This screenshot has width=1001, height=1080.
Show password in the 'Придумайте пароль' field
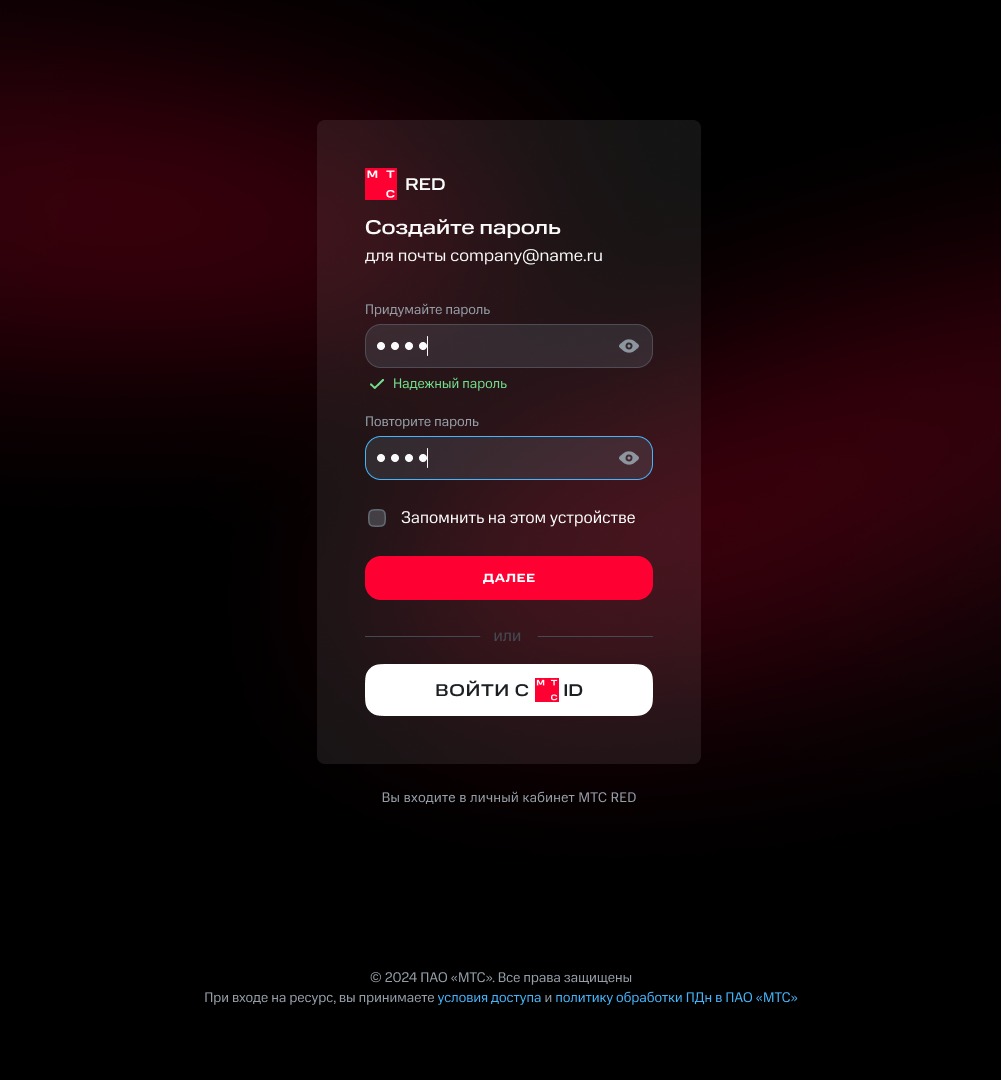(x=628, y=346)
